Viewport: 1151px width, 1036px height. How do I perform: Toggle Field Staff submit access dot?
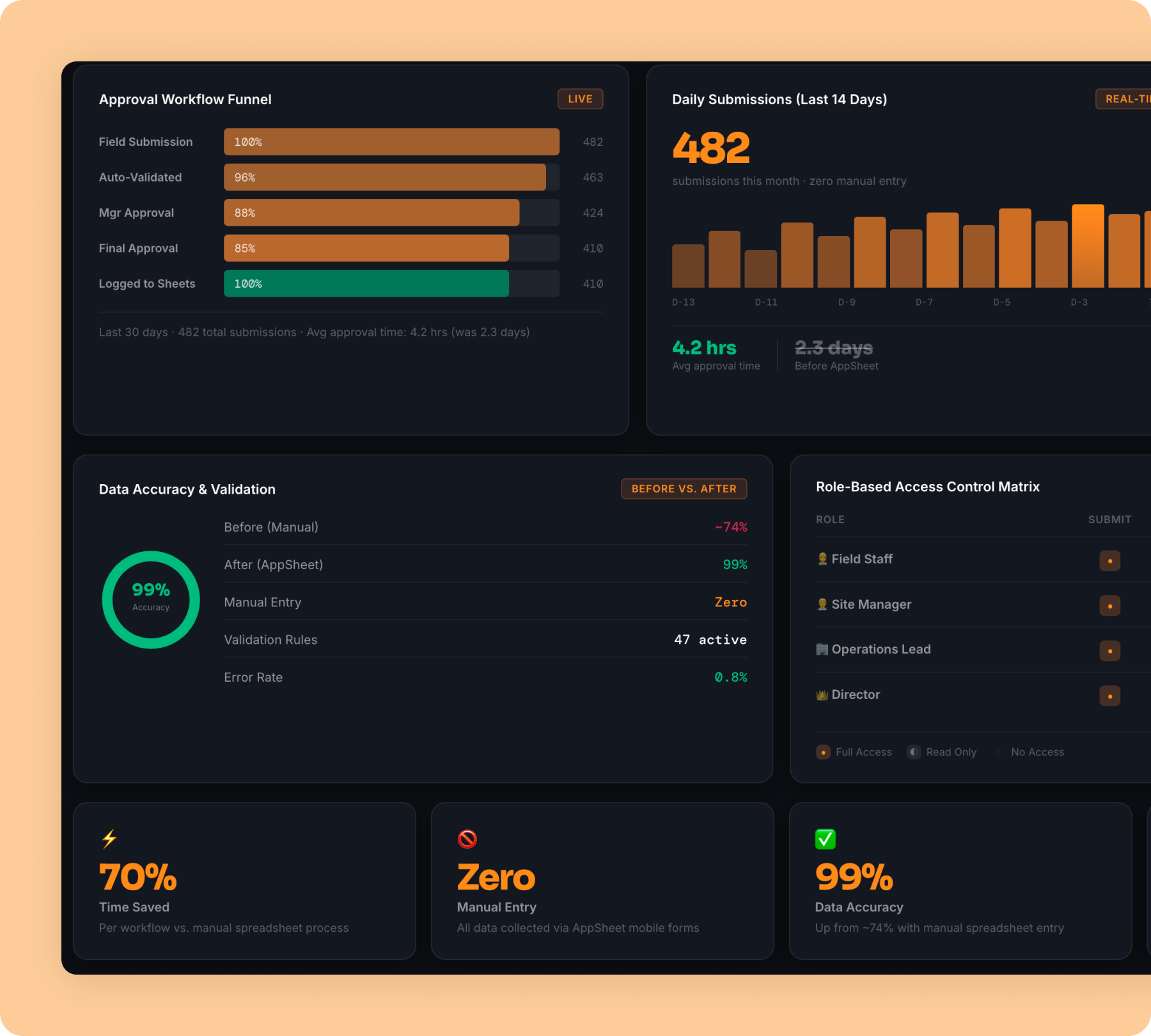click(1111, 560)
